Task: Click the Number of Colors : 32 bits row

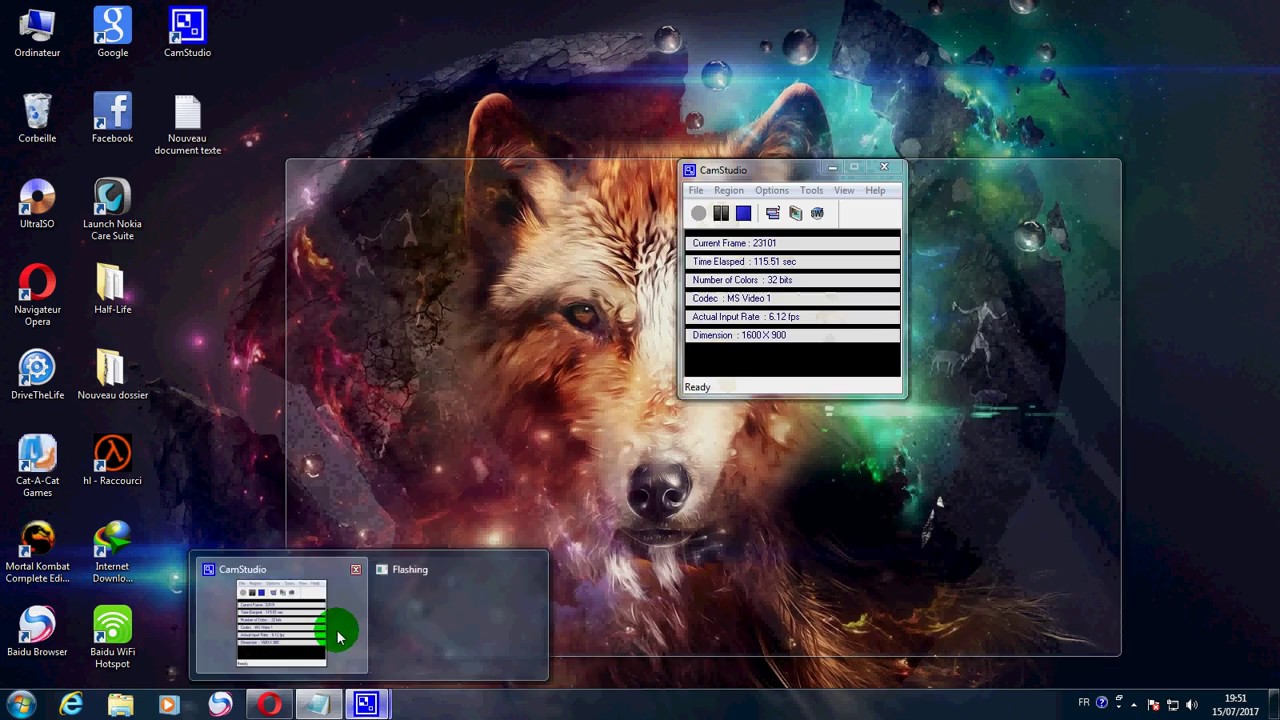Action: click(x=792, y=280)
